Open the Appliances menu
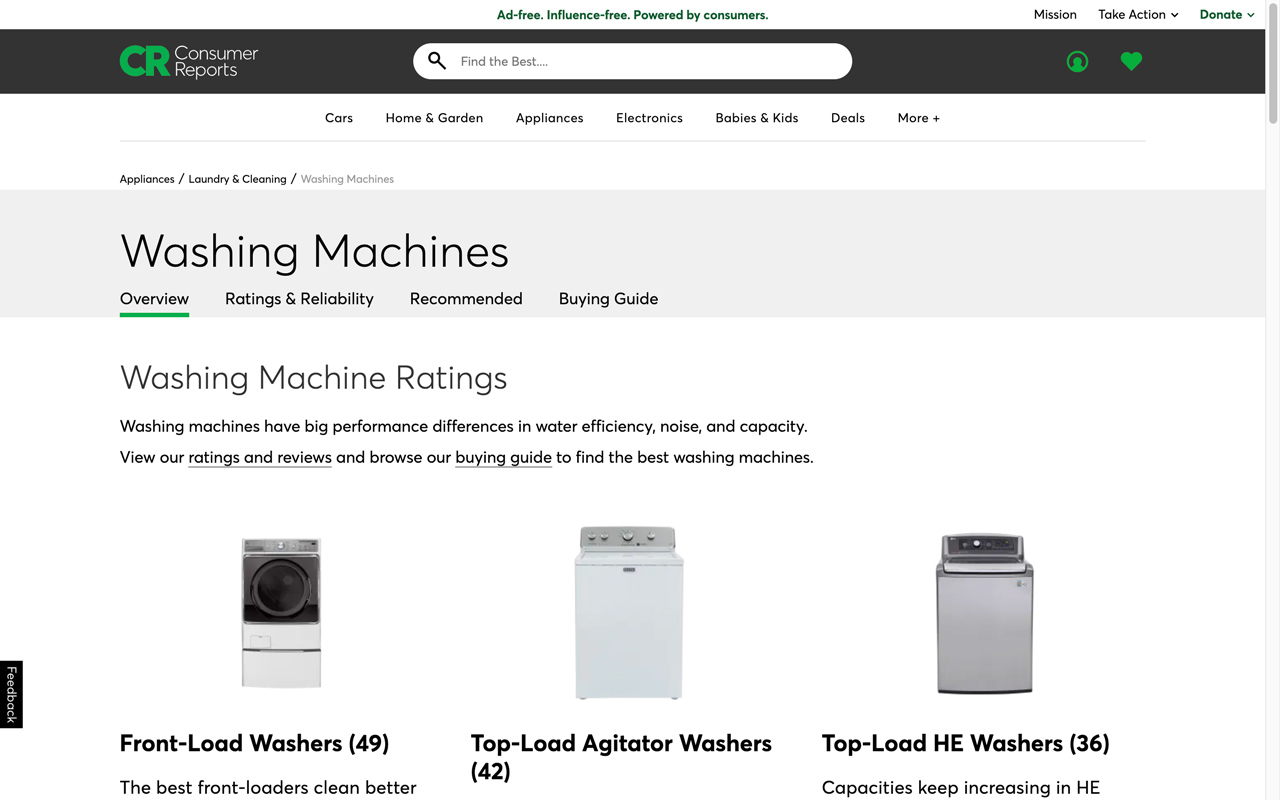The image size is (1280, 800). pyautogui.click(x=549, y=118)
